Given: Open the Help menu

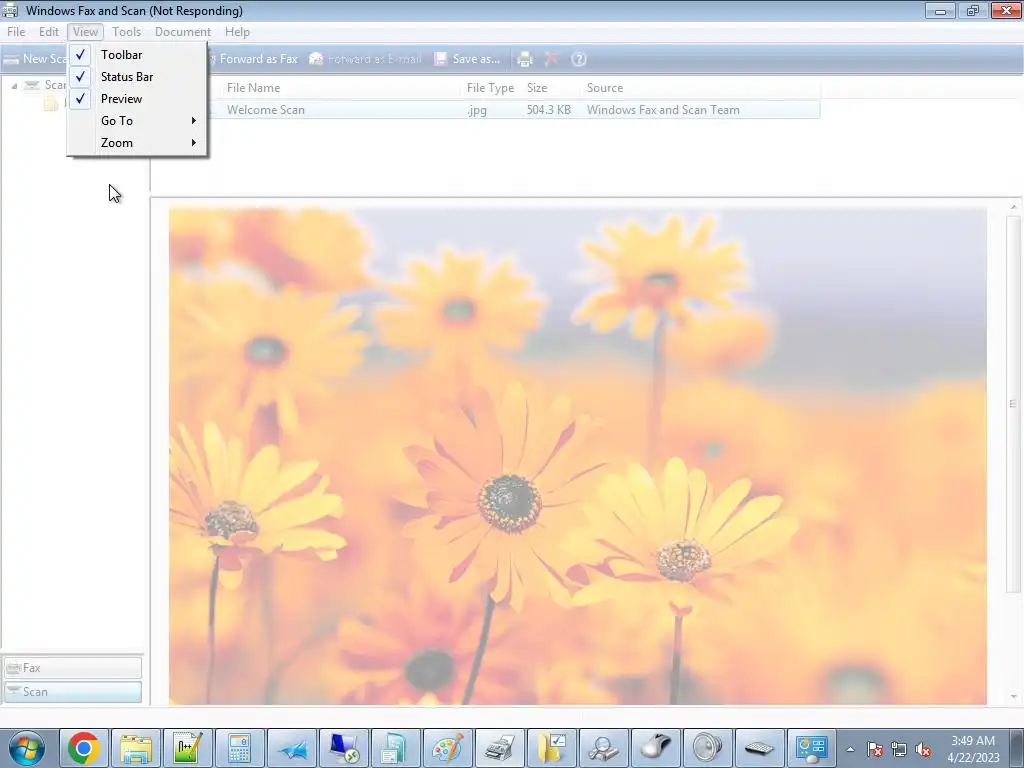Looking at the screenshot, I should (237, 32).
